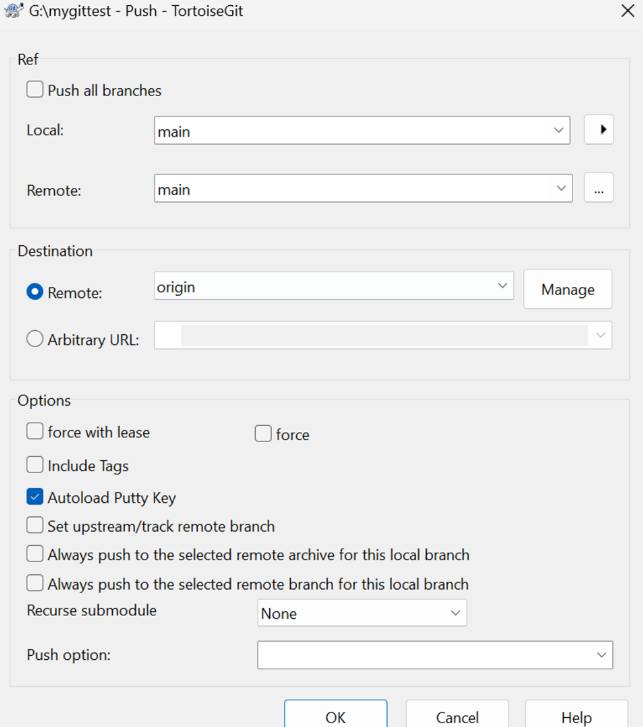Click the ellipsis button beside Remote branch
The width and height of the screenshot is (643, 727).
pyautogui.click(x=598, y=188)
